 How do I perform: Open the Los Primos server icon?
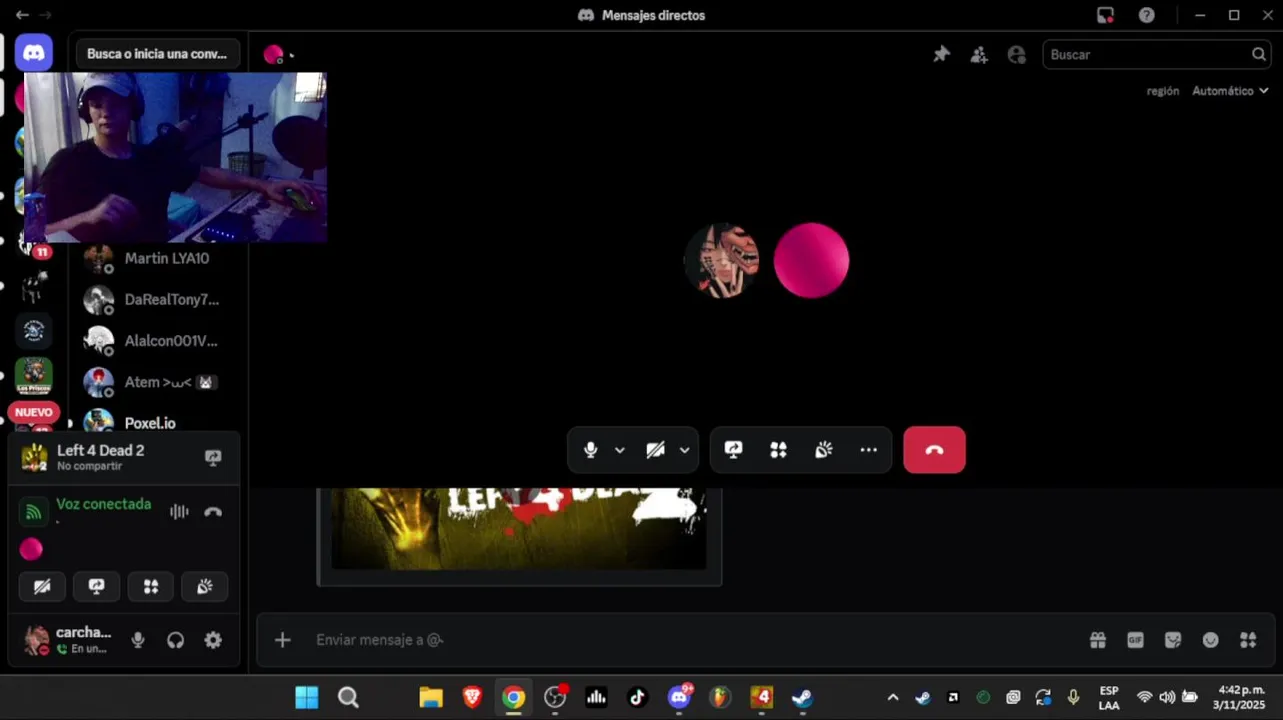click(x=34, y=376)
